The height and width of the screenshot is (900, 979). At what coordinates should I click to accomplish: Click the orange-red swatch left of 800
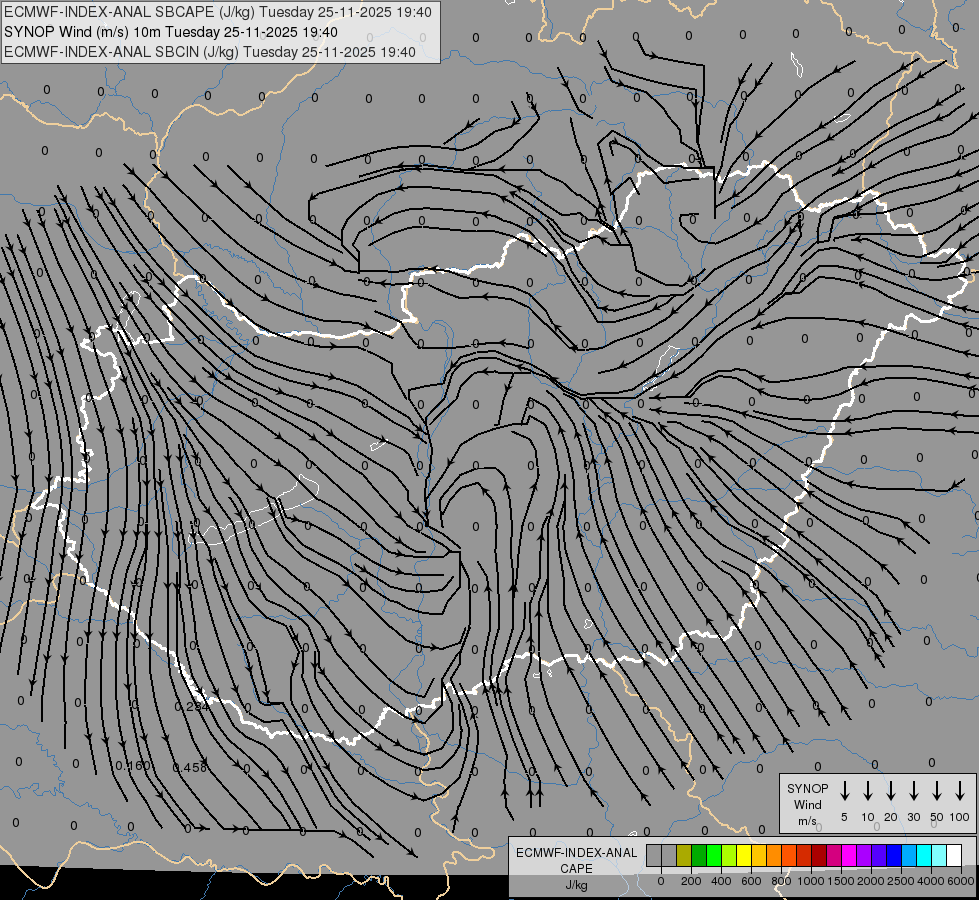789,855
